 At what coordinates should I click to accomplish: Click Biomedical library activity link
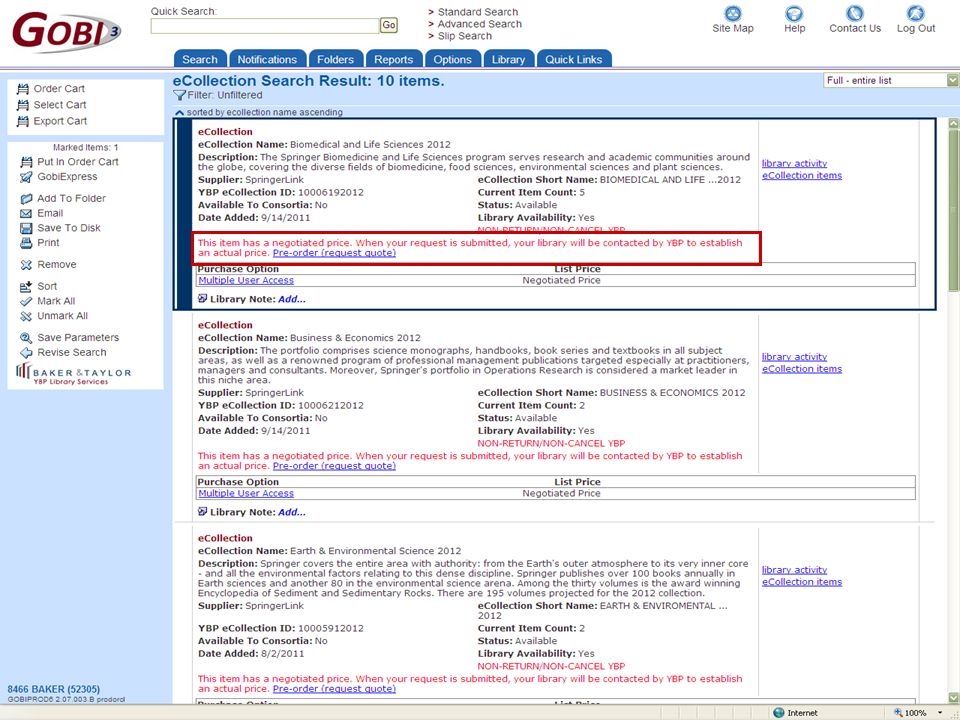click(x=794, y=163)
